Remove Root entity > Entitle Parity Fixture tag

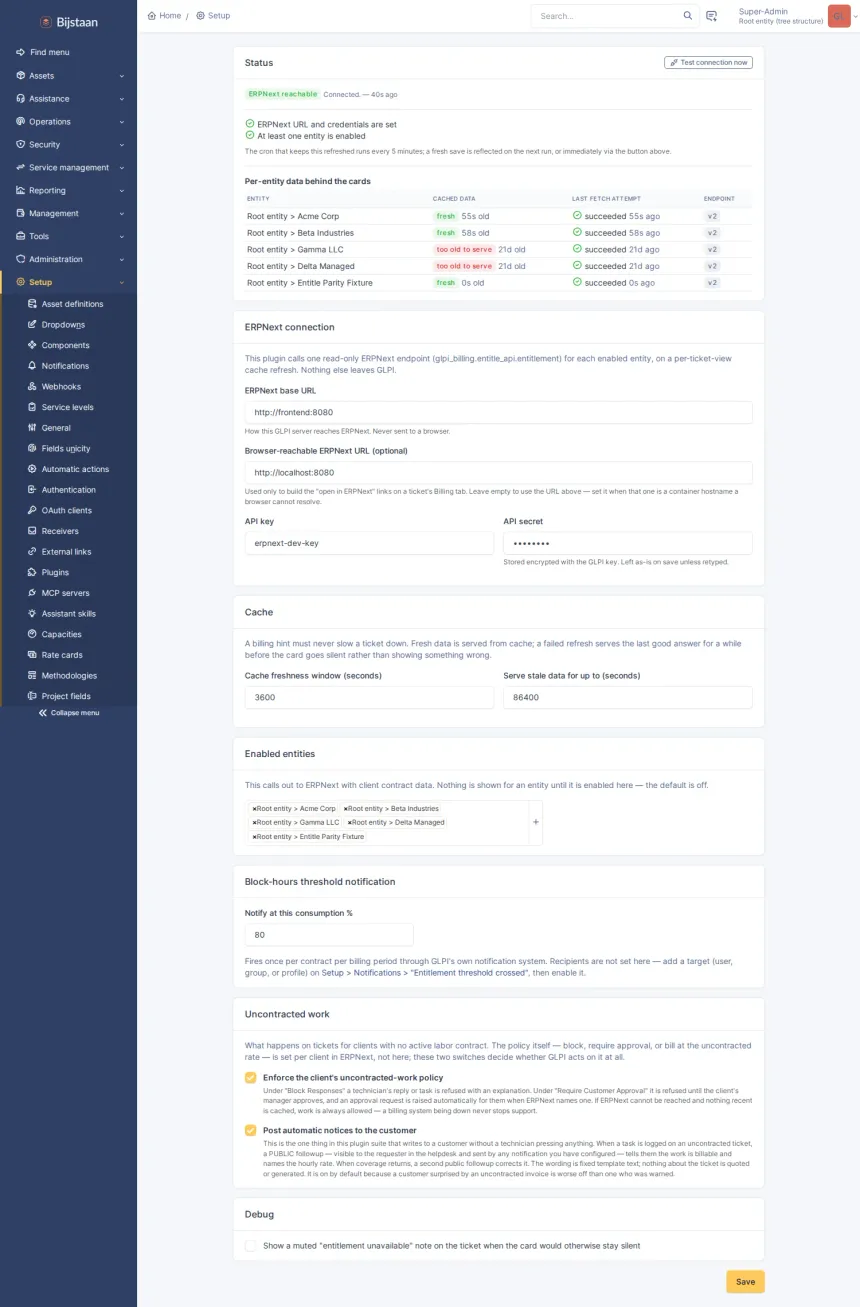(254, 836)
